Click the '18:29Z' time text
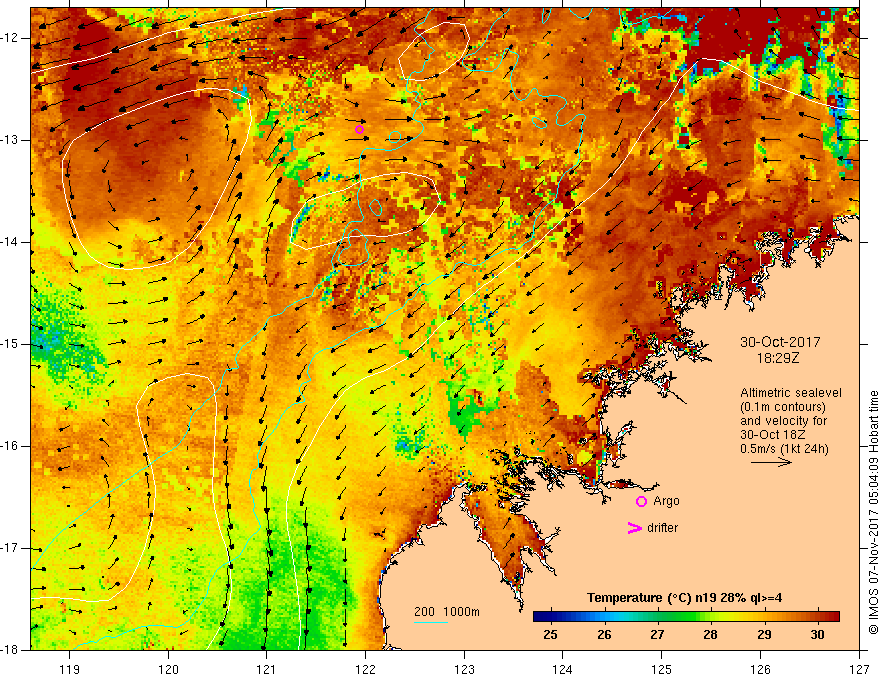 pyautogui.click(x=778, y=358)
